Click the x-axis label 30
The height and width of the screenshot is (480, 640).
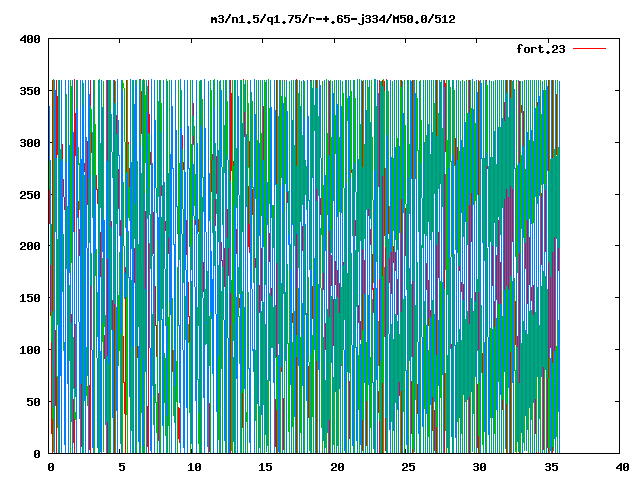click(480, 467)
